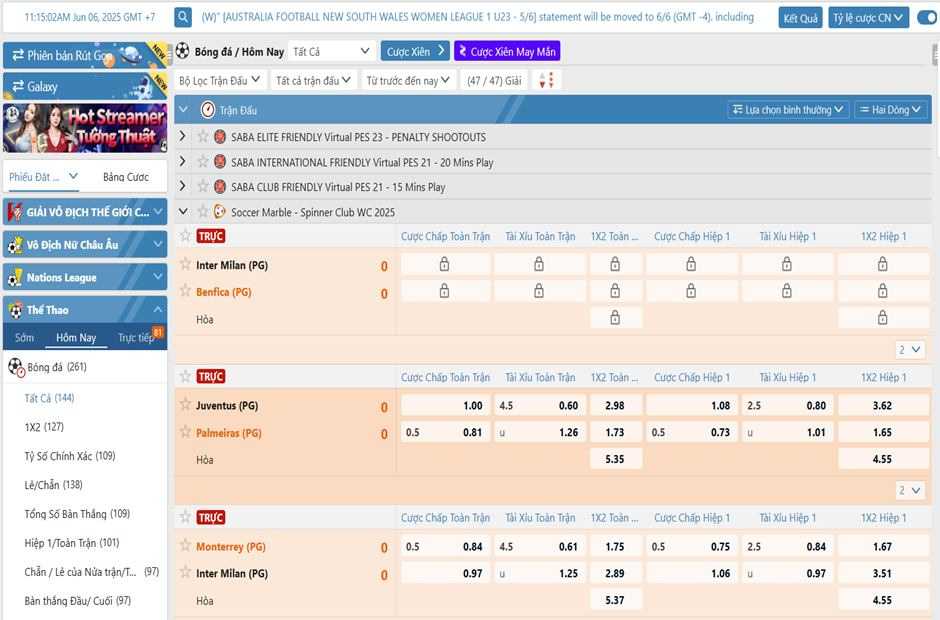This screenshot has height=620, width=940.
Task: Click Juventus handicap odds 1.00
Action: 445,405
